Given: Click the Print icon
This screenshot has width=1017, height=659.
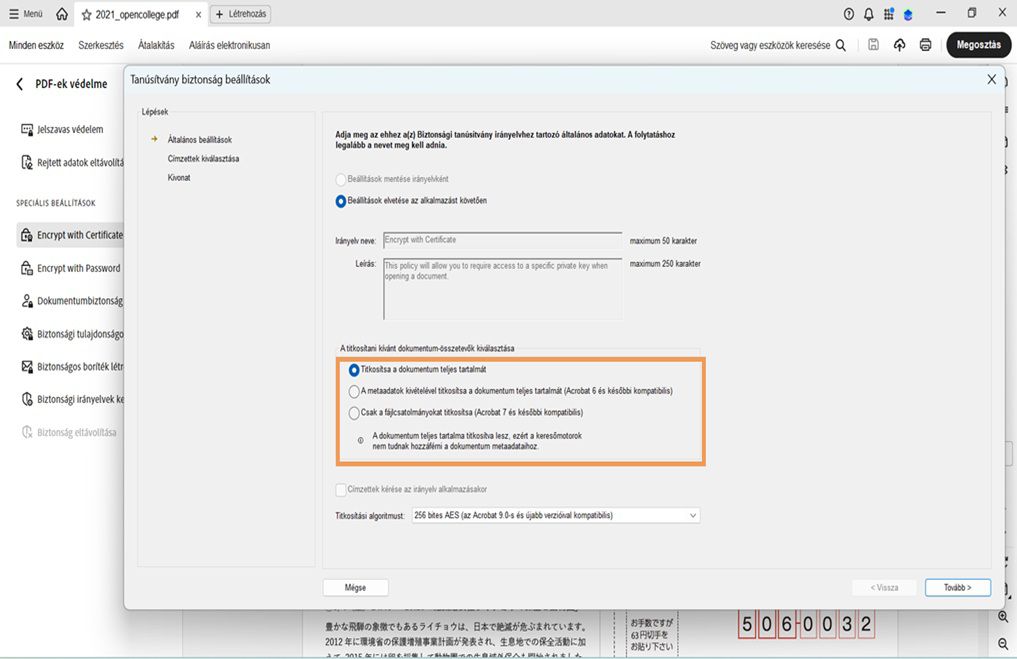Looking at the screenshot, I should [926, 45].
